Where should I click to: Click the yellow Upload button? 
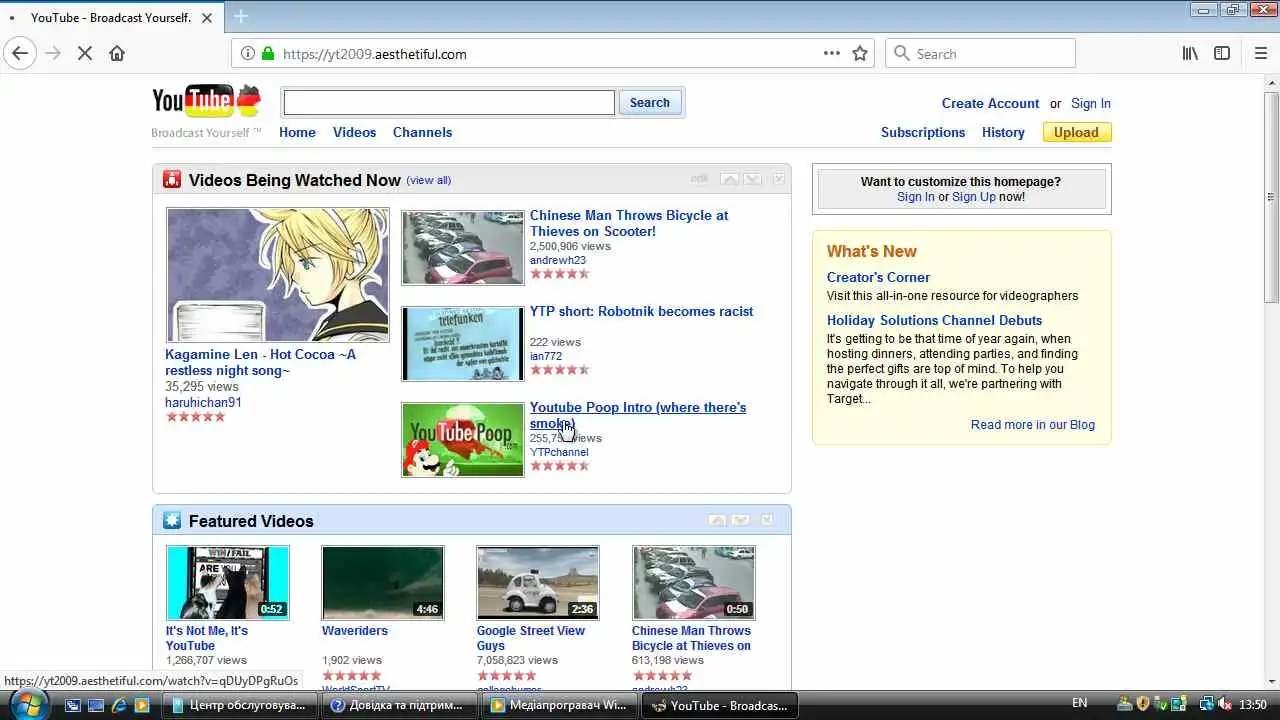pyautogui.click(x=1076, y=132)
